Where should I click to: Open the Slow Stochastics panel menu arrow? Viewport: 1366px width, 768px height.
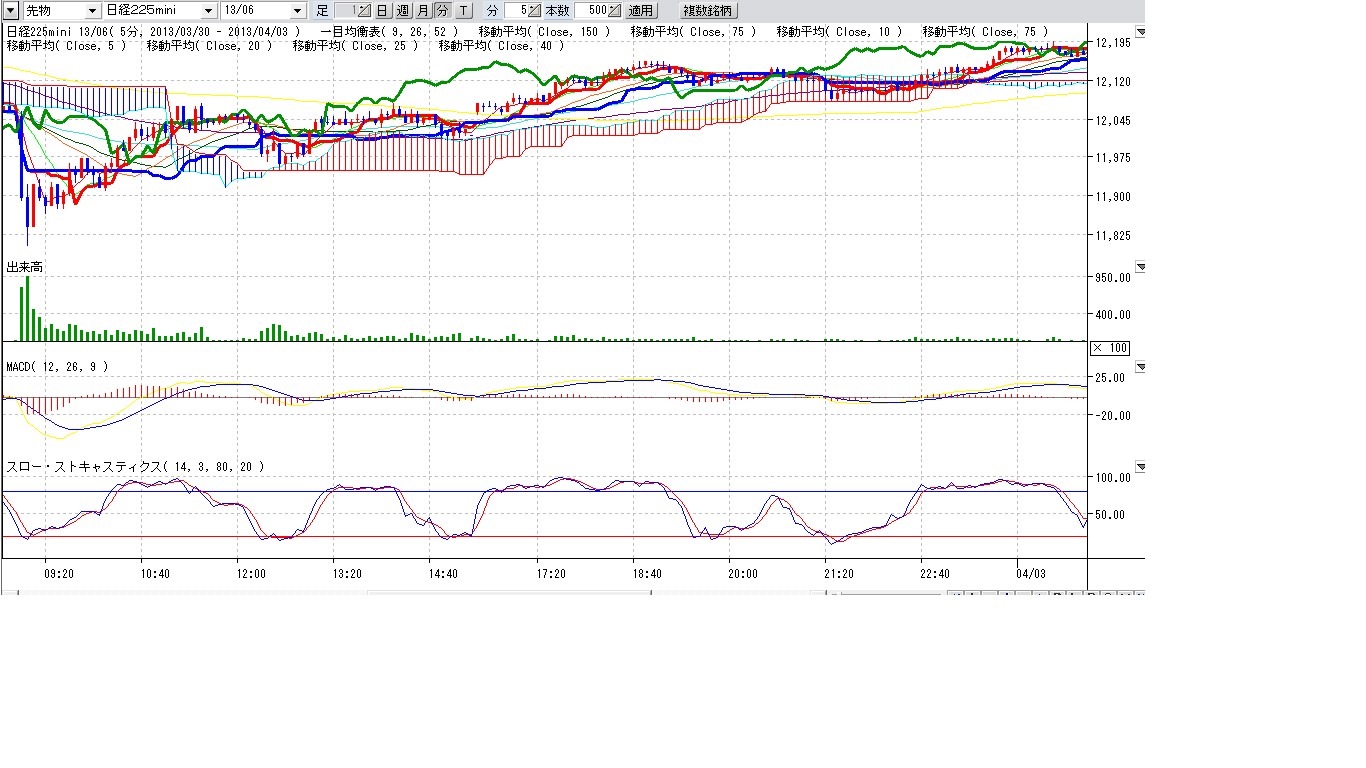1141,467
